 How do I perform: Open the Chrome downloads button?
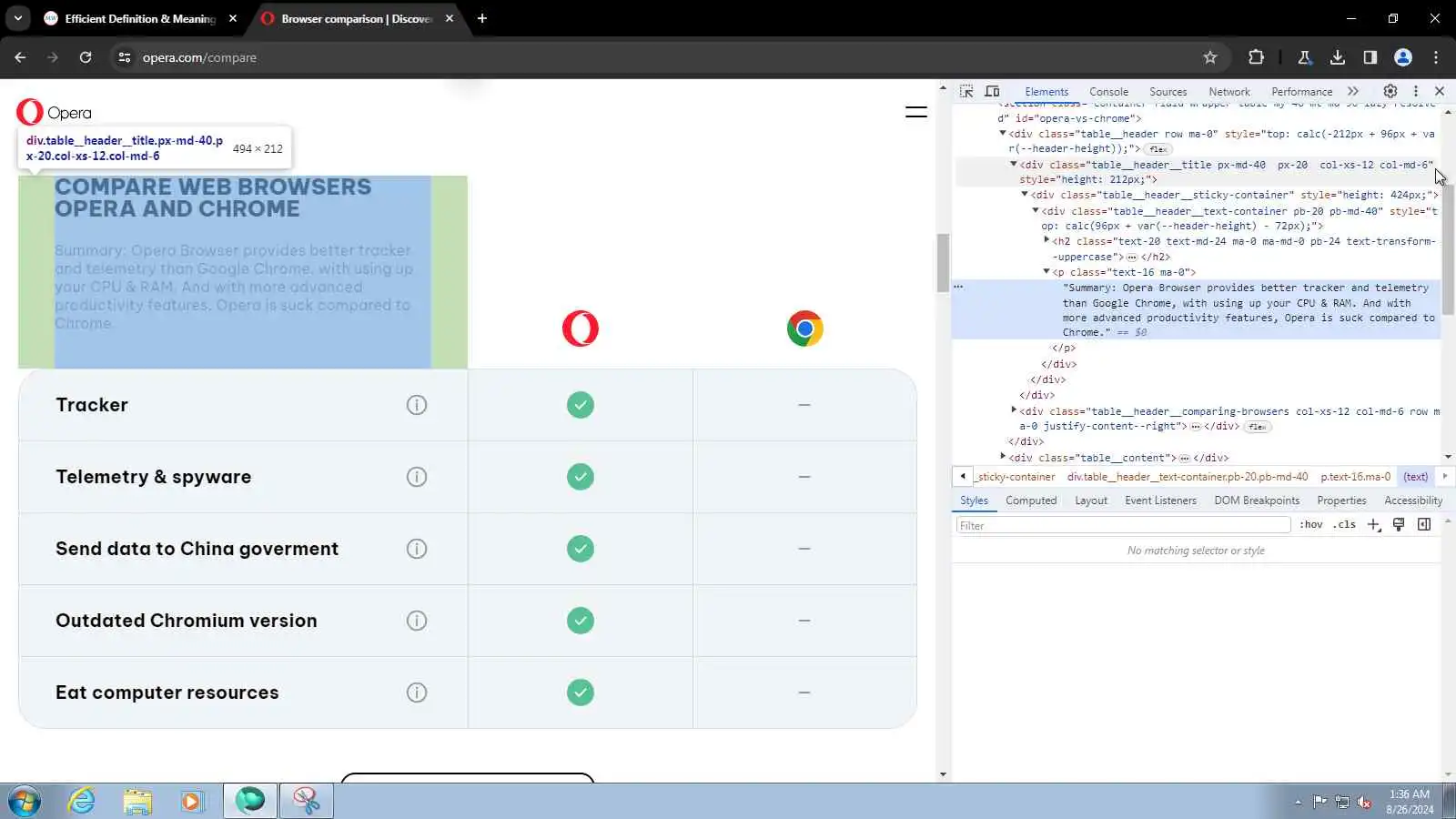(x=1338, y=57)
